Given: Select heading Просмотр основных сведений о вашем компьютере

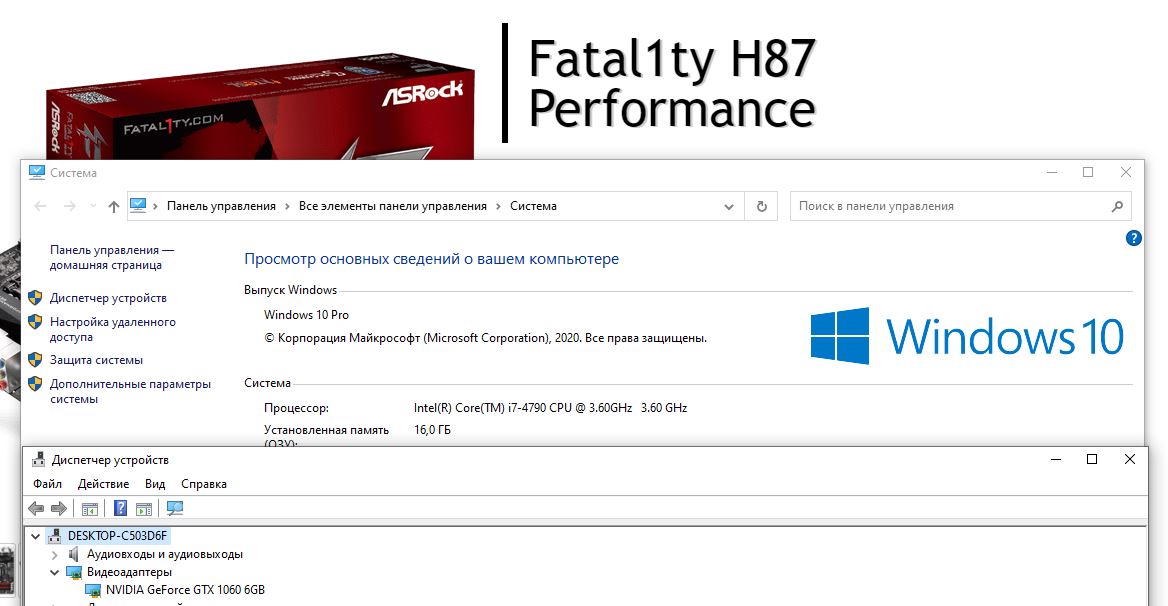Looking at the screenshot, I should (431, 259).
